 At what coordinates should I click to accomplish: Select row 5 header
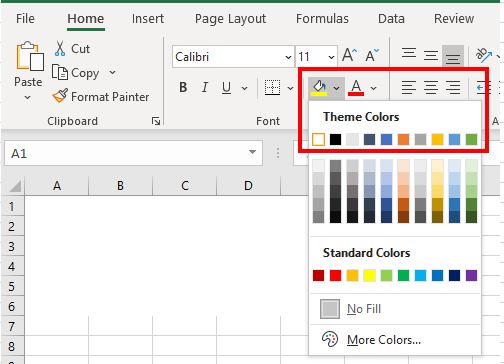click(12, 286)
